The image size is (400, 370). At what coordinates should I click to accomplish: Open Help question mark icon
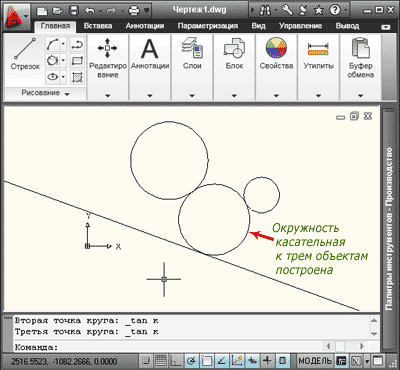pos(335,11)
